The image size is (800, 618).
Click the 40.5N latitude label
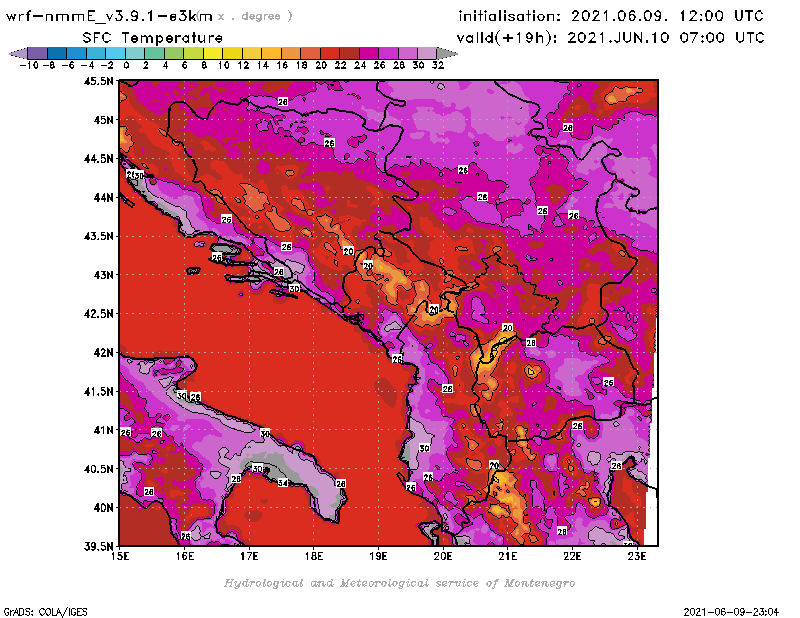click(98, 469)
